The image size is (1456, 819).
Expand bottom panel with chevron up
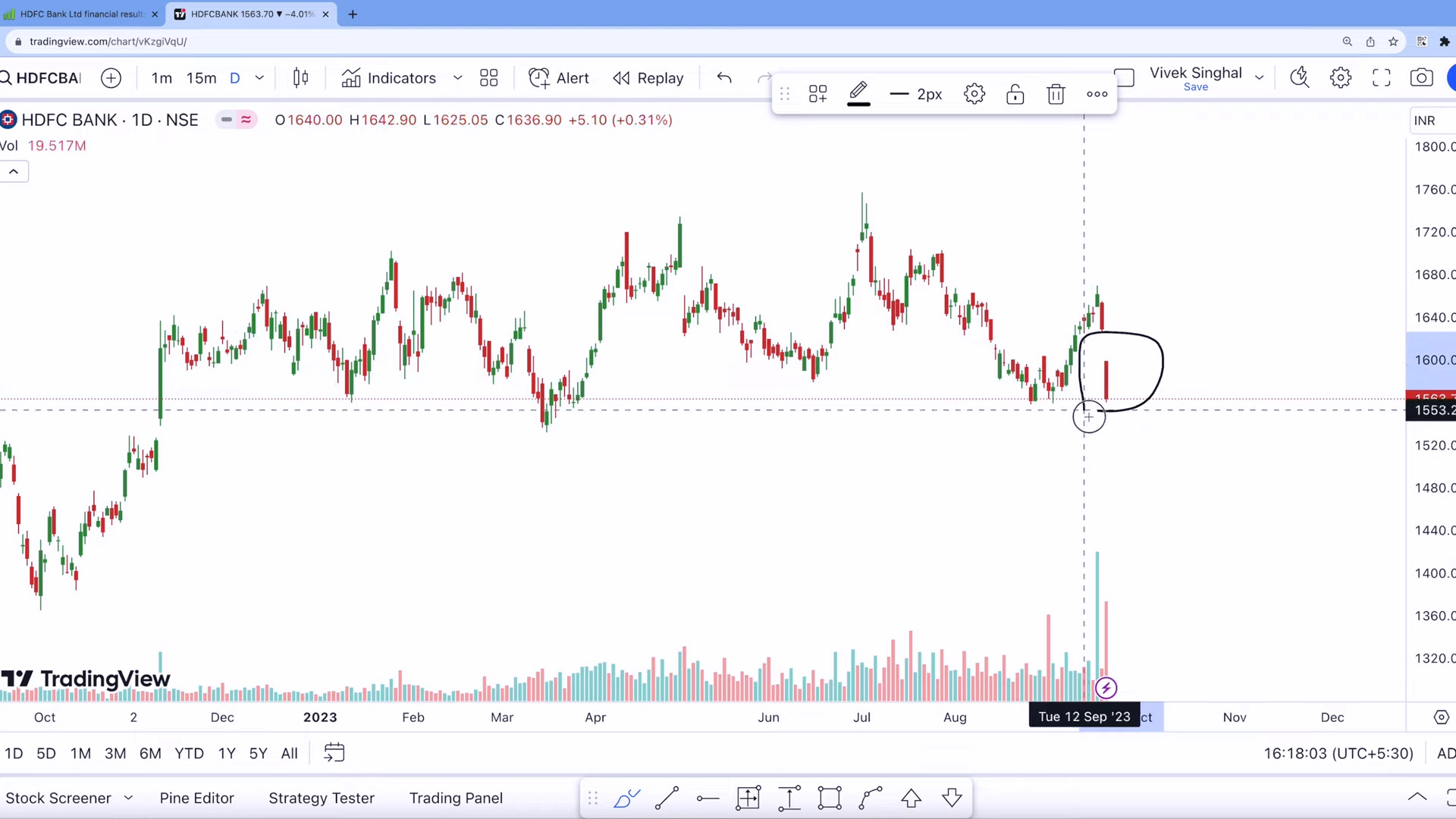[x=1417, y=797]
